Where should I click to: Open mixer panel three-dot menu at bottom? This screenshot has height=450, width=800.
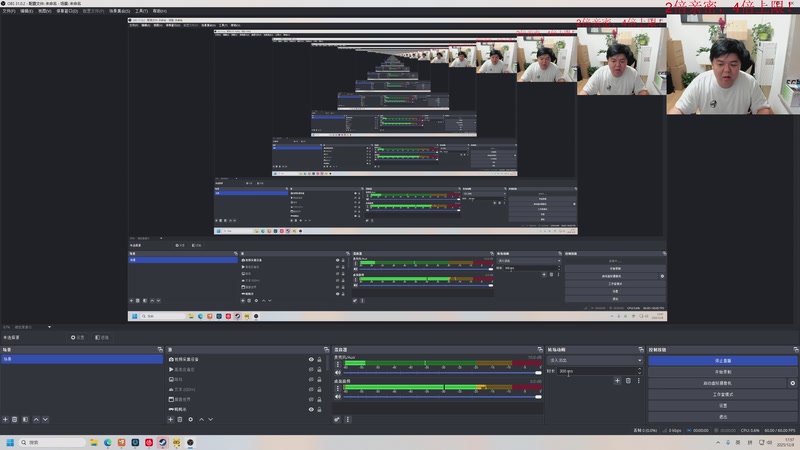[x=347, y=419]
